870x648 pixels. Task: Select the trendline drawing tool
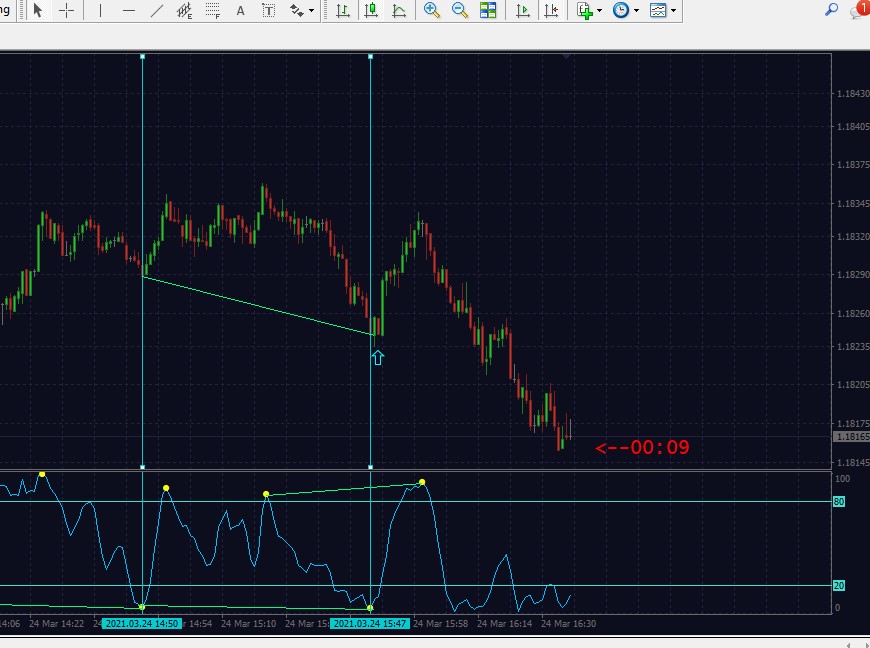coord(157,10)
